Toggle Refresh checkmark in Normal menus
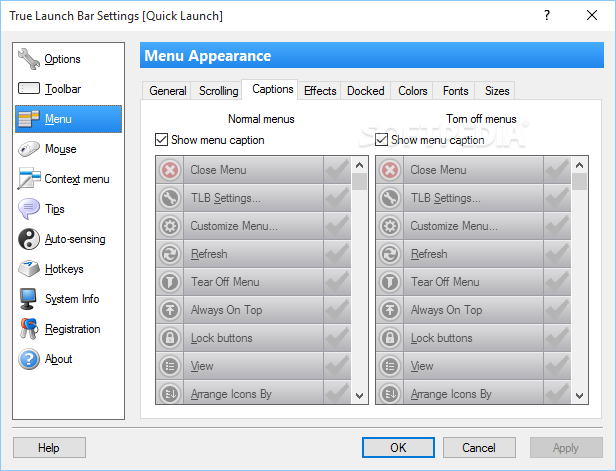Viewport: 616px width, 471px height. (x=337, y=254)
